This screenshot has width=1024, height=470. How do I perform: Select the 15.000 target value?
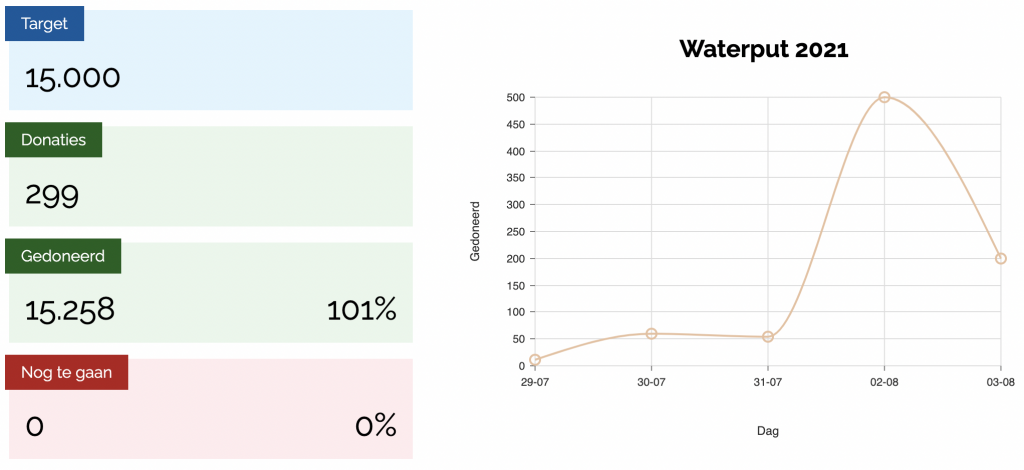[x=72, y=79]
